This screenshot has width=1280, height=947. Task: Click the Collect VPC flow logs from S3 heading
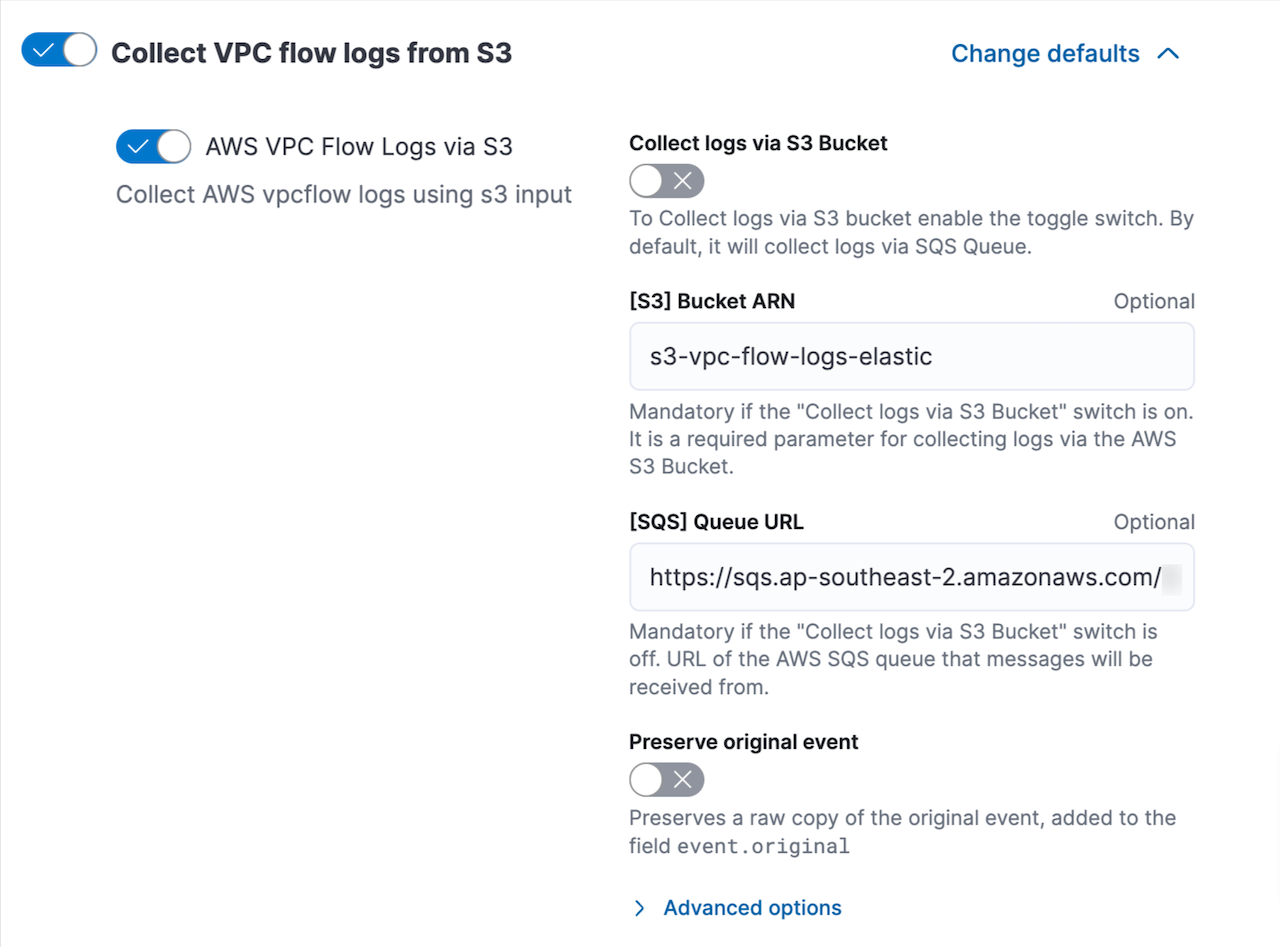[311, 53]
